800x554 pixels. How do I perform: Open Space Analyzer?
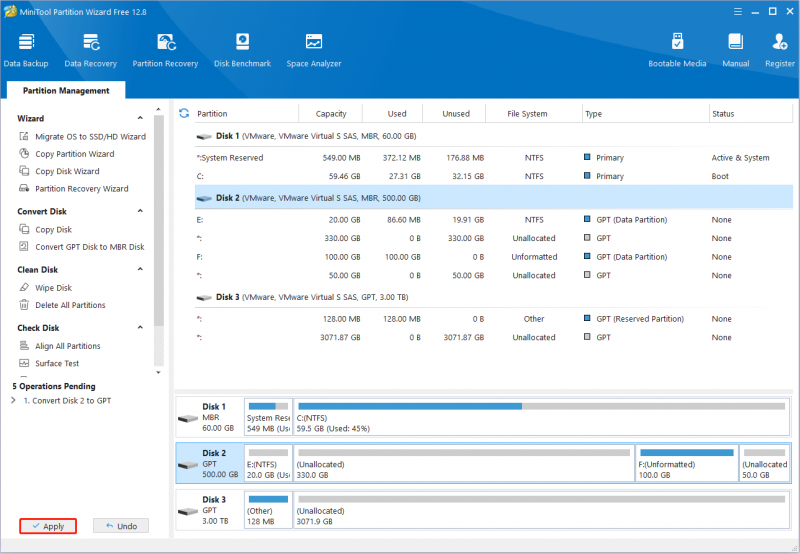314,49
